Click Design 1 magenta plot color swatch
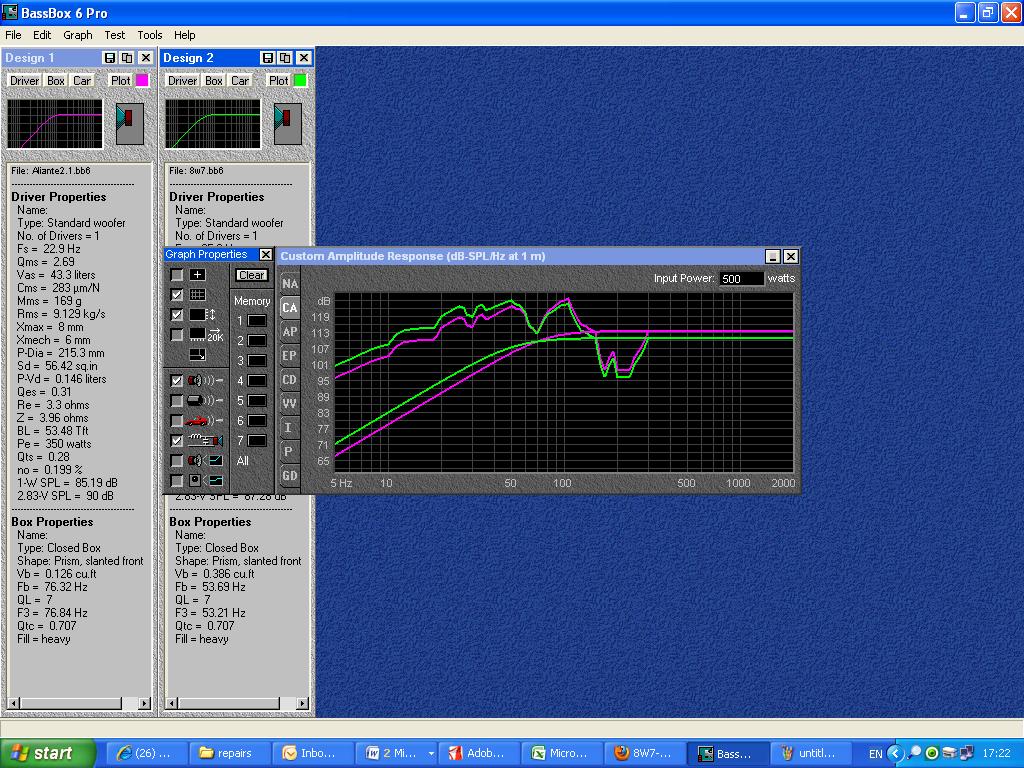The height and width of the screenshot is (768, 1024). pyautogui.click(x=142, y=80)
